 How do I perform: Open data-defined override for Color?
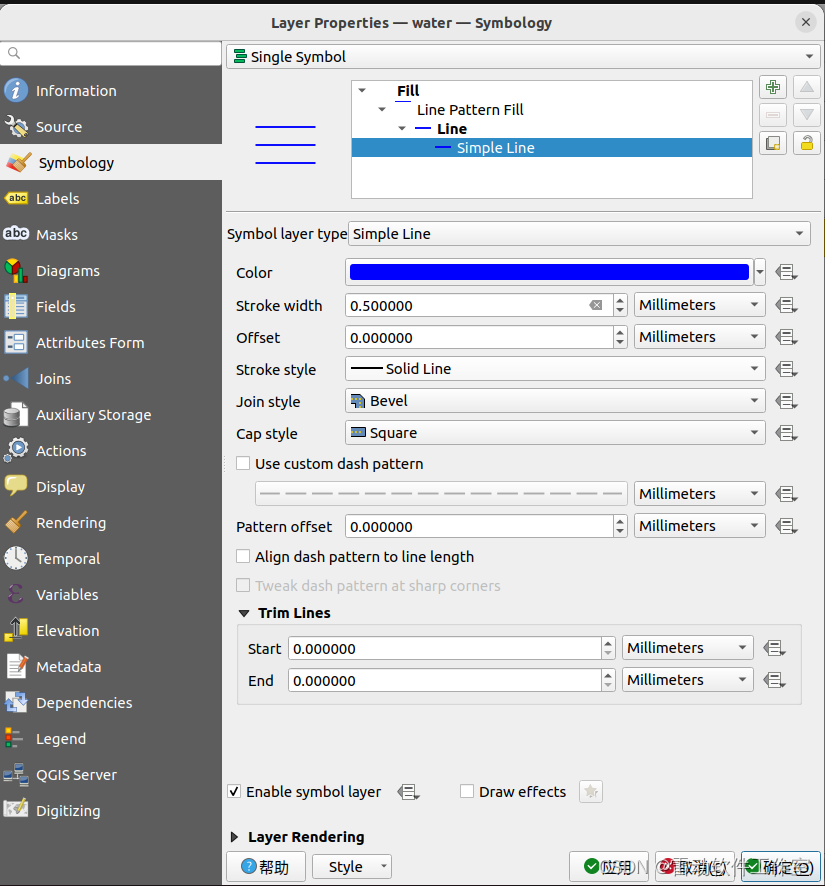click(786, 273)
